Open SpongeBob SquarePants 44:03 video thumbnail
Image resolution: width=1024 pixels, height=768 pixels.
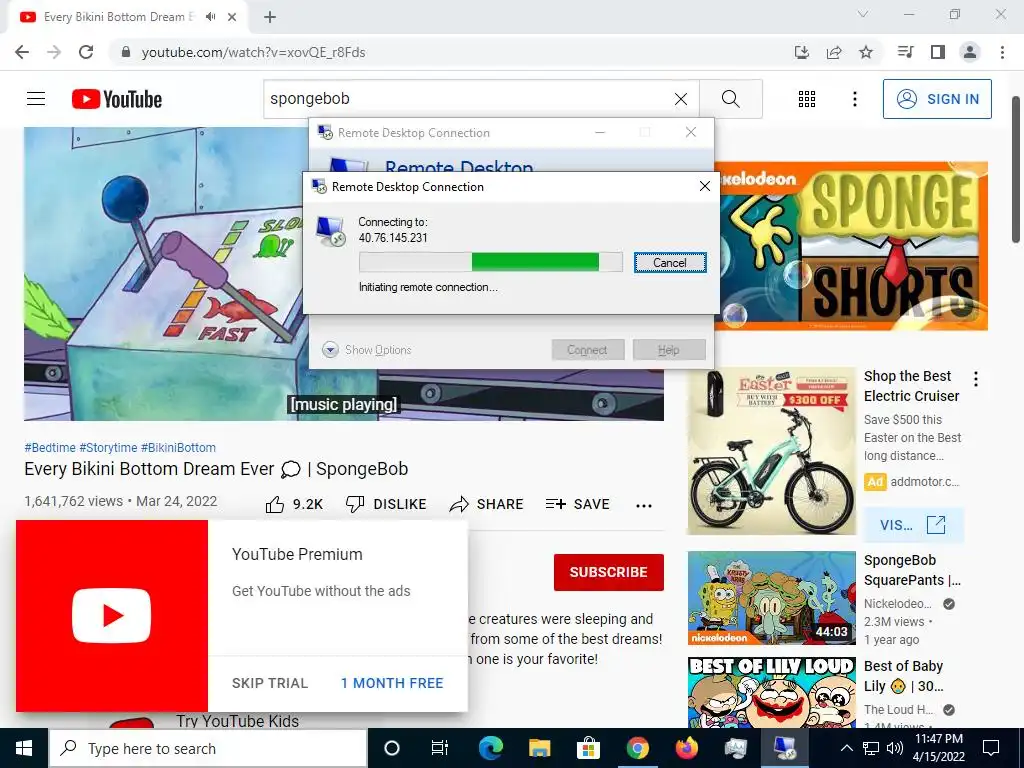coord(772,598)
